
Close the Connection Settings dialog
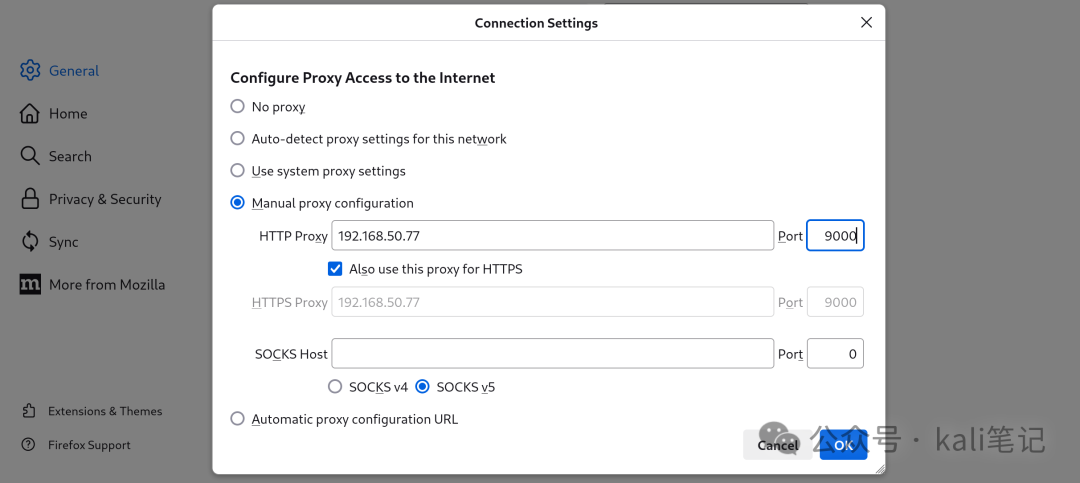867,23
